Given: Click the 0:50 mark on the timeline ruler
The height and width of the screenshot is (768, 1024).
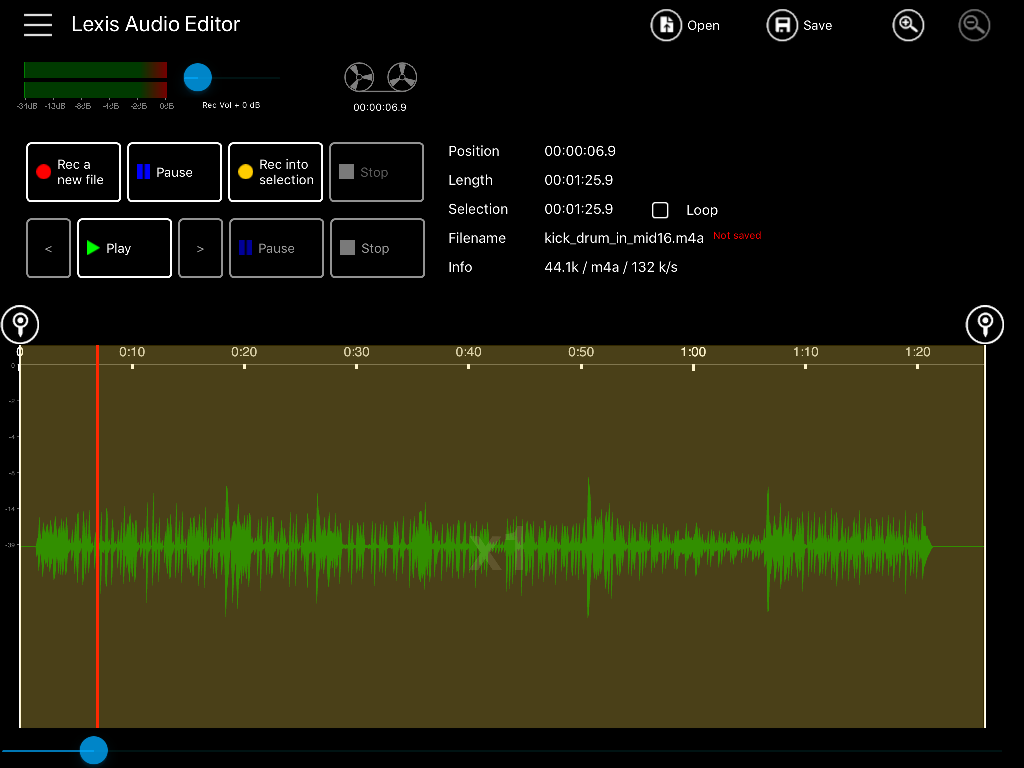Looking at the screenshot, I should [x=581, y=352].
